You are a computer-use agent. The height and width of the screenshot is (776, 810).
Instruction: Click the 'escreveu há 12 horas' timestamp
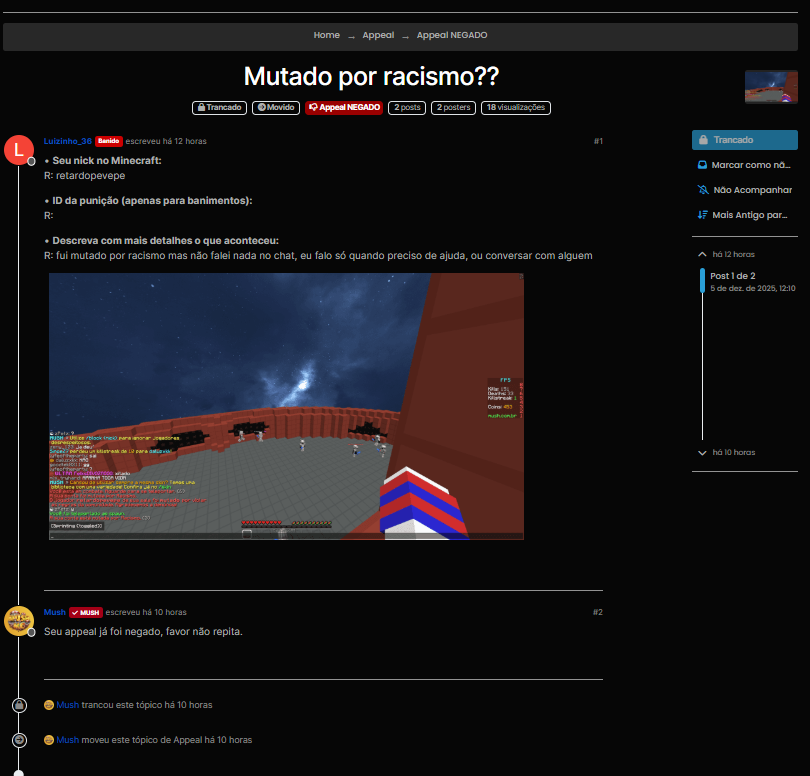(x=166, y=141)
